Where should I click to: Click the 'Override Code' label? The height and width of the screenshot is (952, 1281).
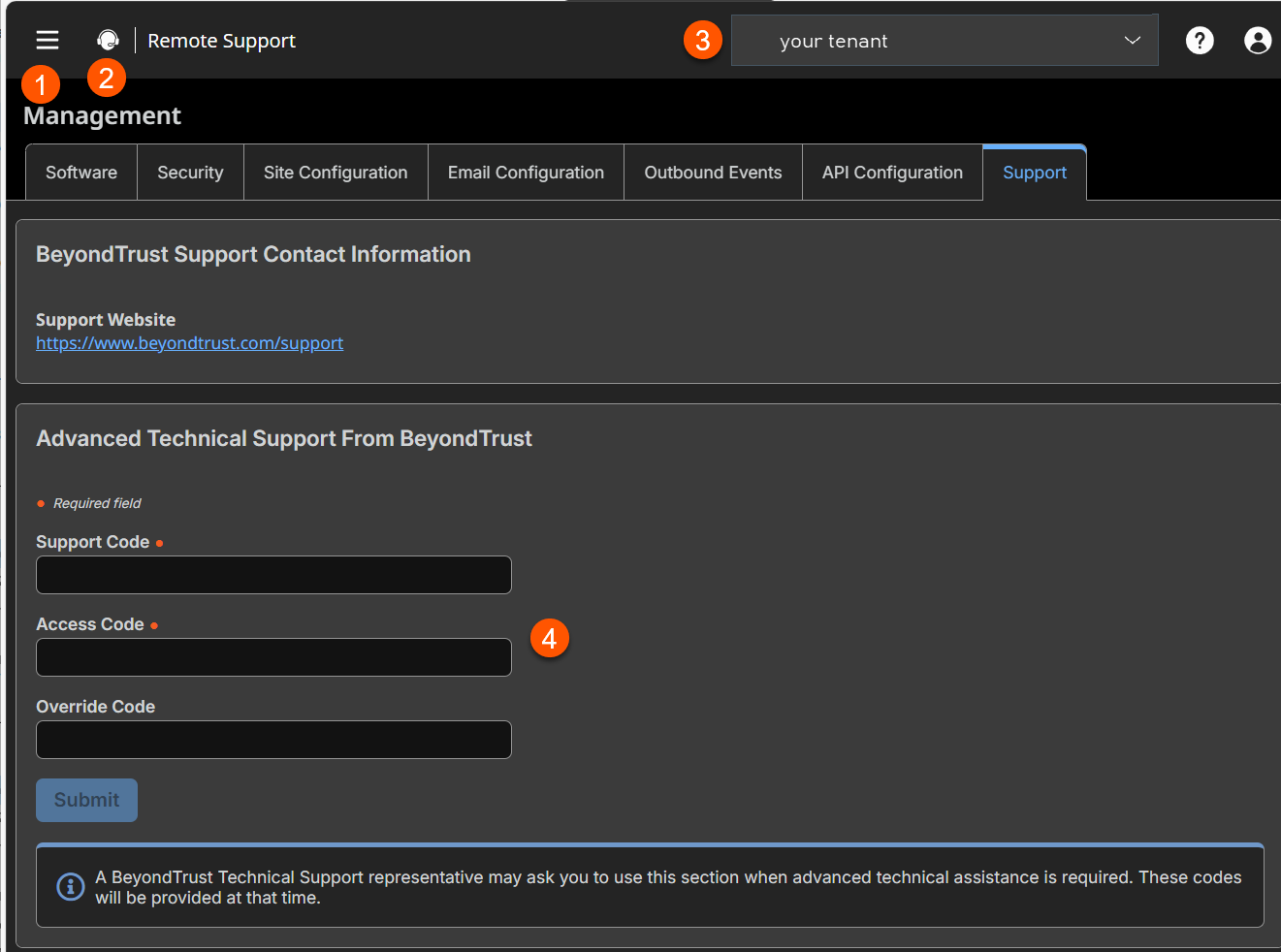pyautogui.click(x=95, y=707)
